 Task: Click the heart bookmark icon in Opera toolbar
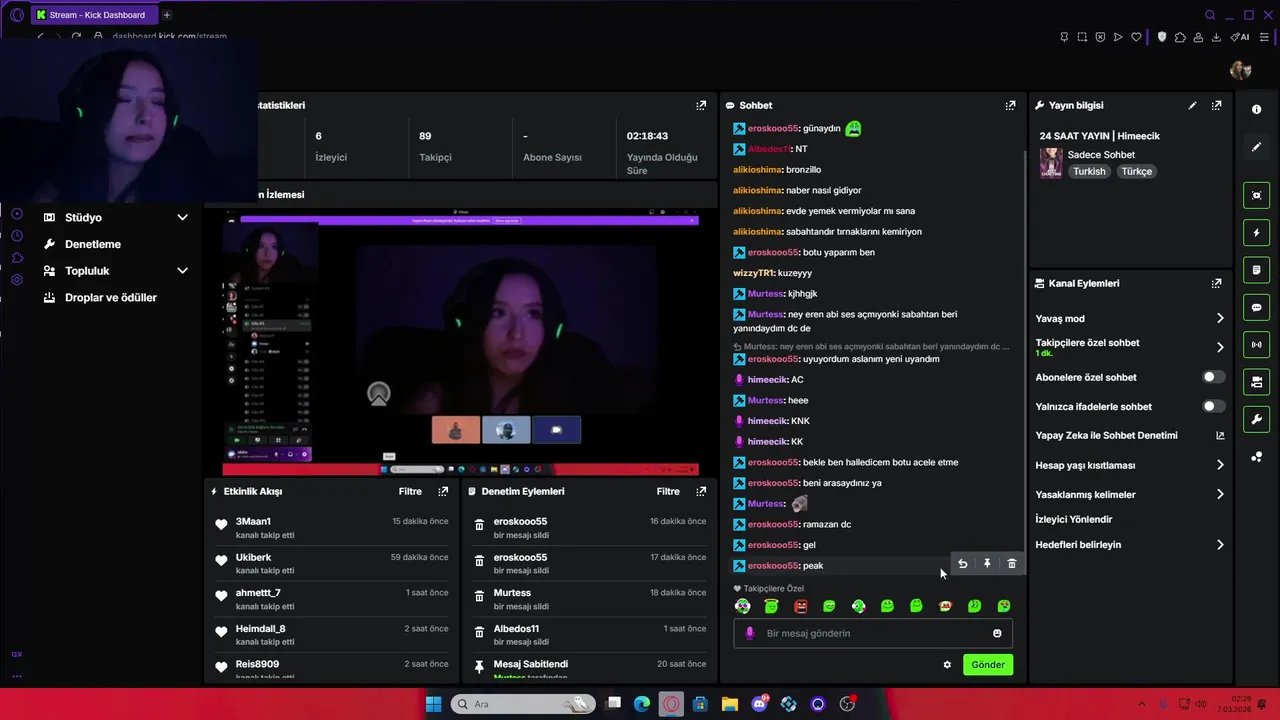1136,37
